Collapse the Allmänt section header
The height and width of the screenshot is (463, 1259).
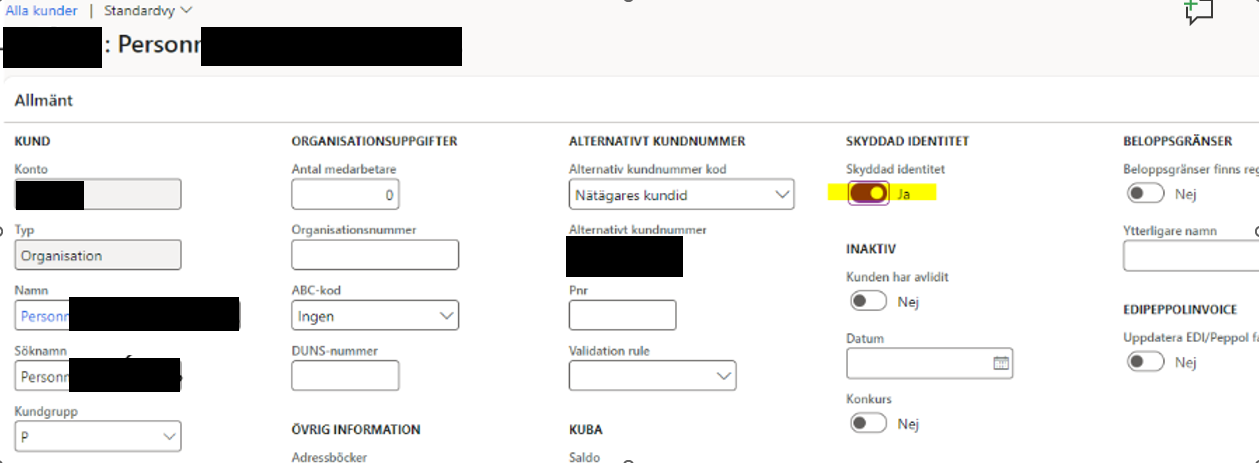coord(44,101)
